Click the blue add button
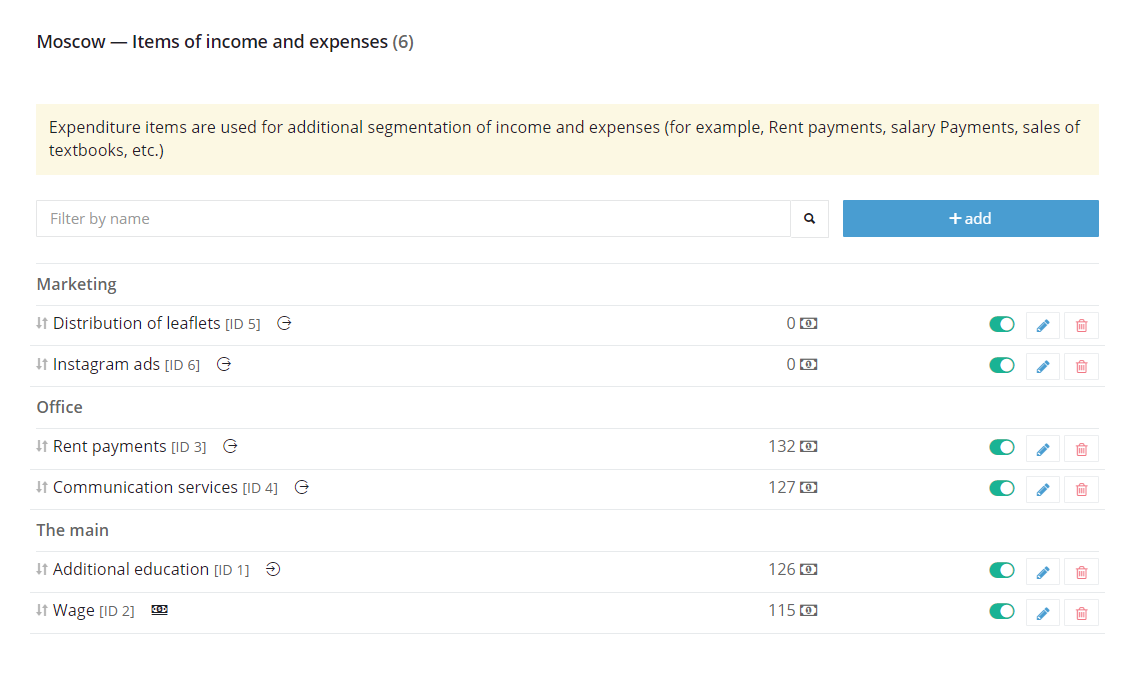The image size is (1140, 691). point(971,218)
